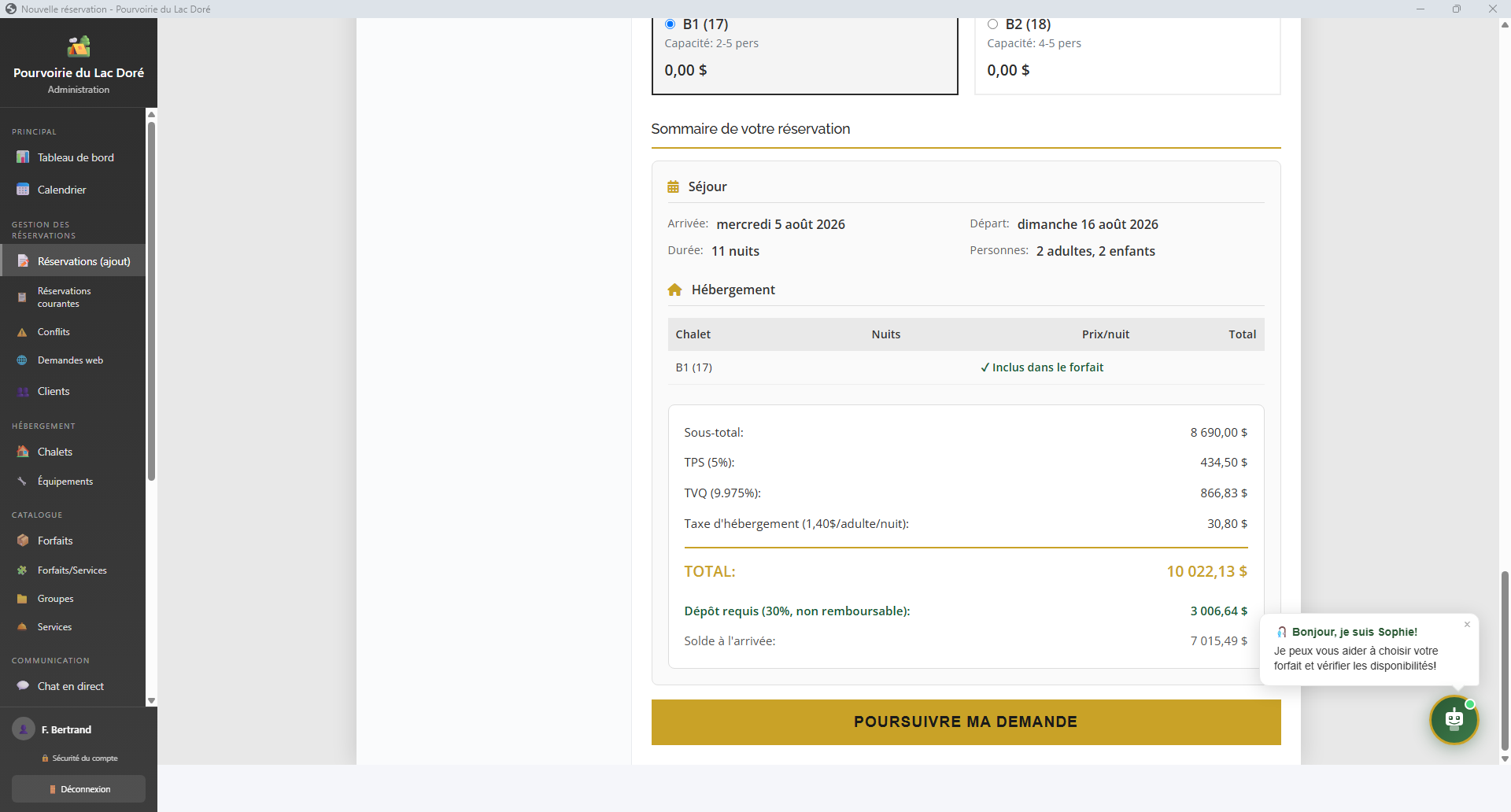This screenshot has height=812, width=1511.
Task: Click the Forfaits/Services puzzle icon
Action: coord(22,570)
